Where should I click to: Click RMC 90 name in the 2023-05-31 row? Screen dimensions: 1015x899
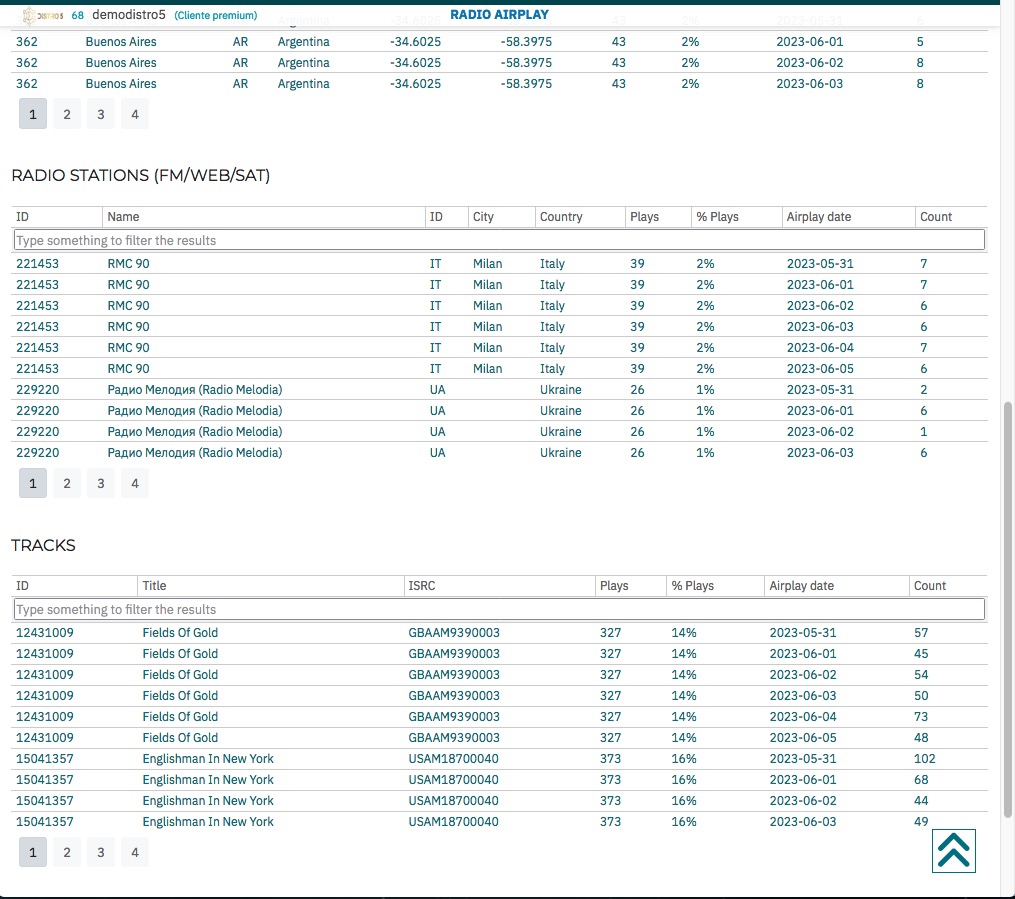pyautogui.click(x=128, y=263)
